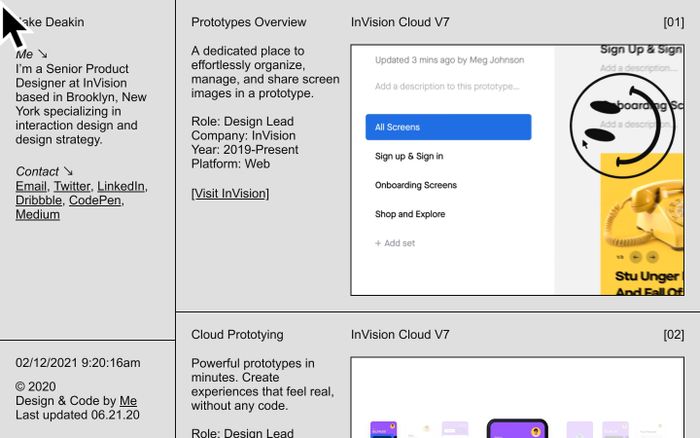This screenshot has height=438, width=700.
Task: Open the Shop and Explore set
Action: click(x=410, y=214)
